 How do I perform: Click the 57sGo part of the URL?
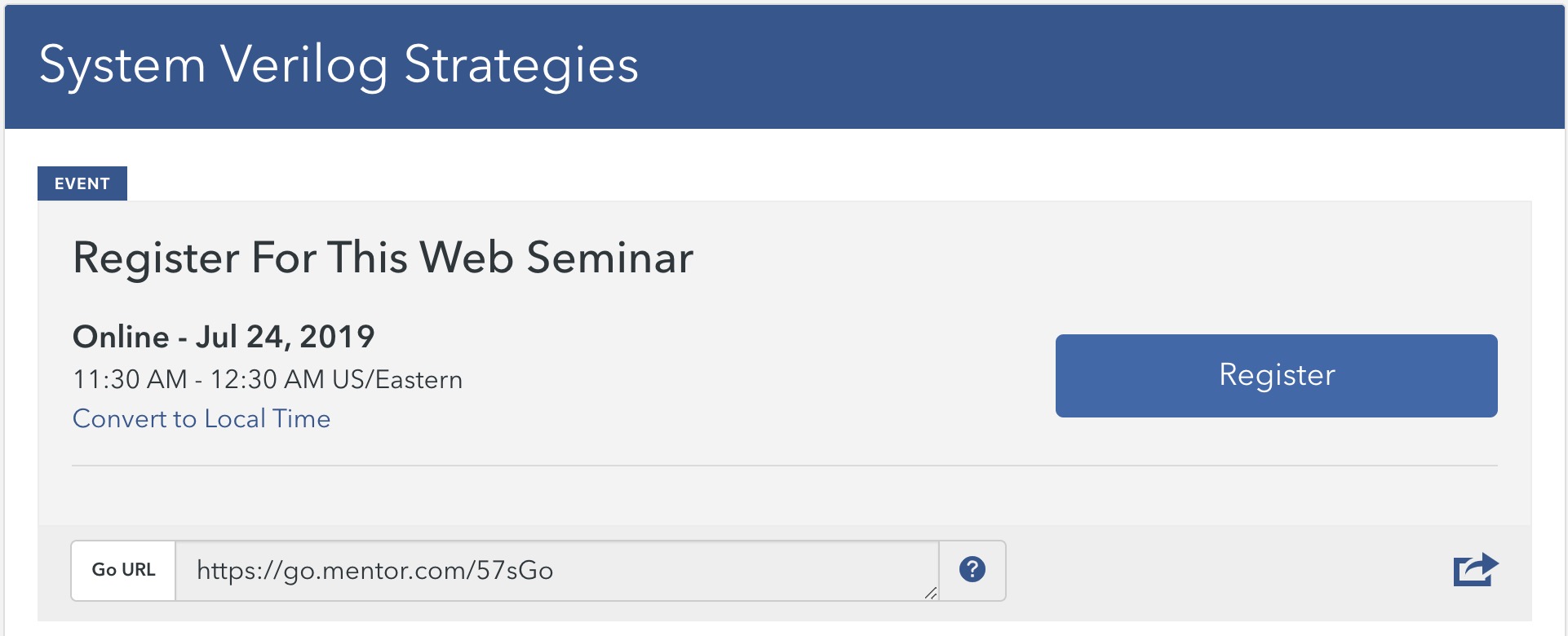[x=515, y=570]
